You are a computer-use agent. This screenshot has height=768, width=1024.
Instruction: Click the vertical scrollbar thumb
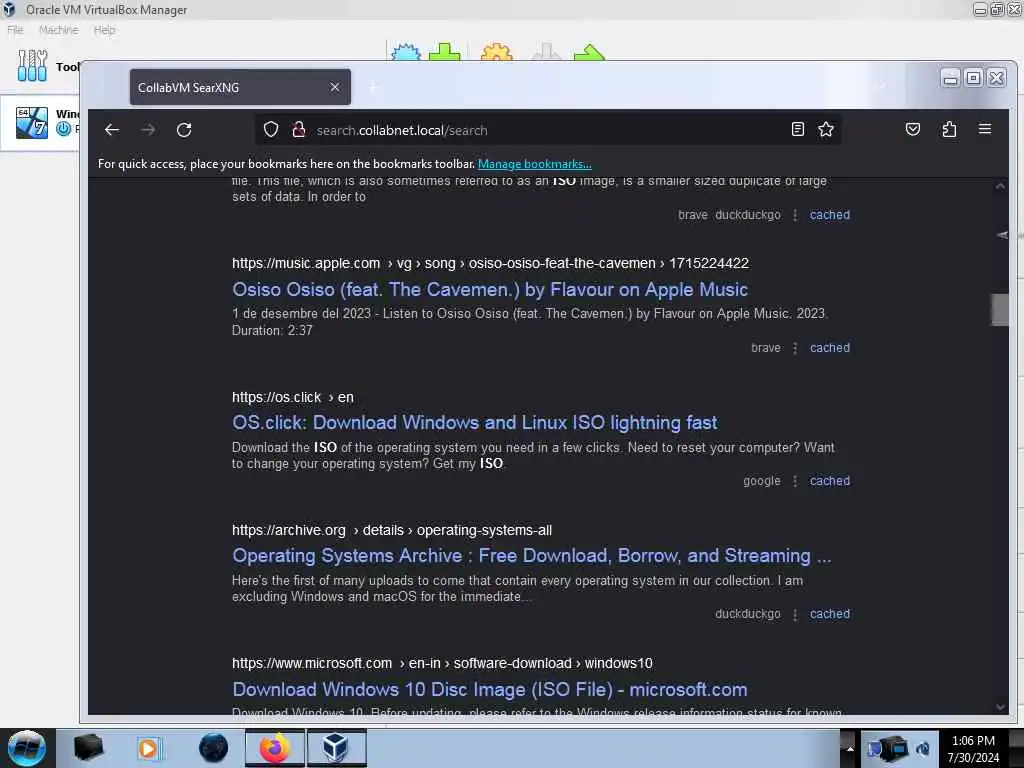coord(1000,310)
